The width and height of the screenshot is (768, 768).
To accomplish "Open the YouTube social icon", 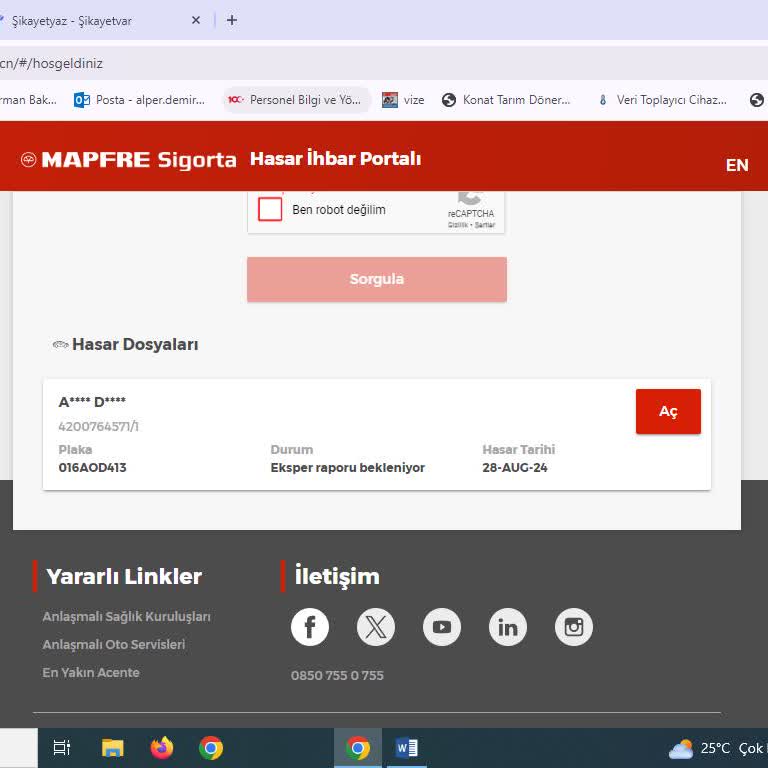I will (442, 627).
